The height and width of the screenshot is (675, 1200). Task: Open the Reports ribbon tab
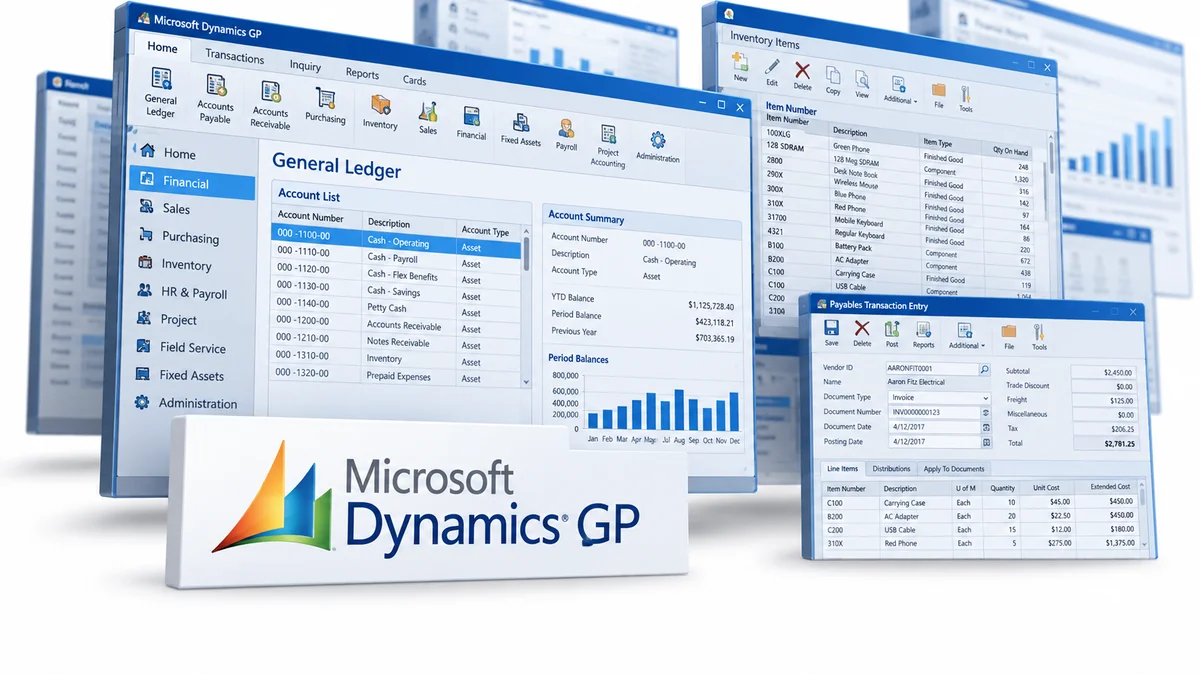tap(362, 73)
